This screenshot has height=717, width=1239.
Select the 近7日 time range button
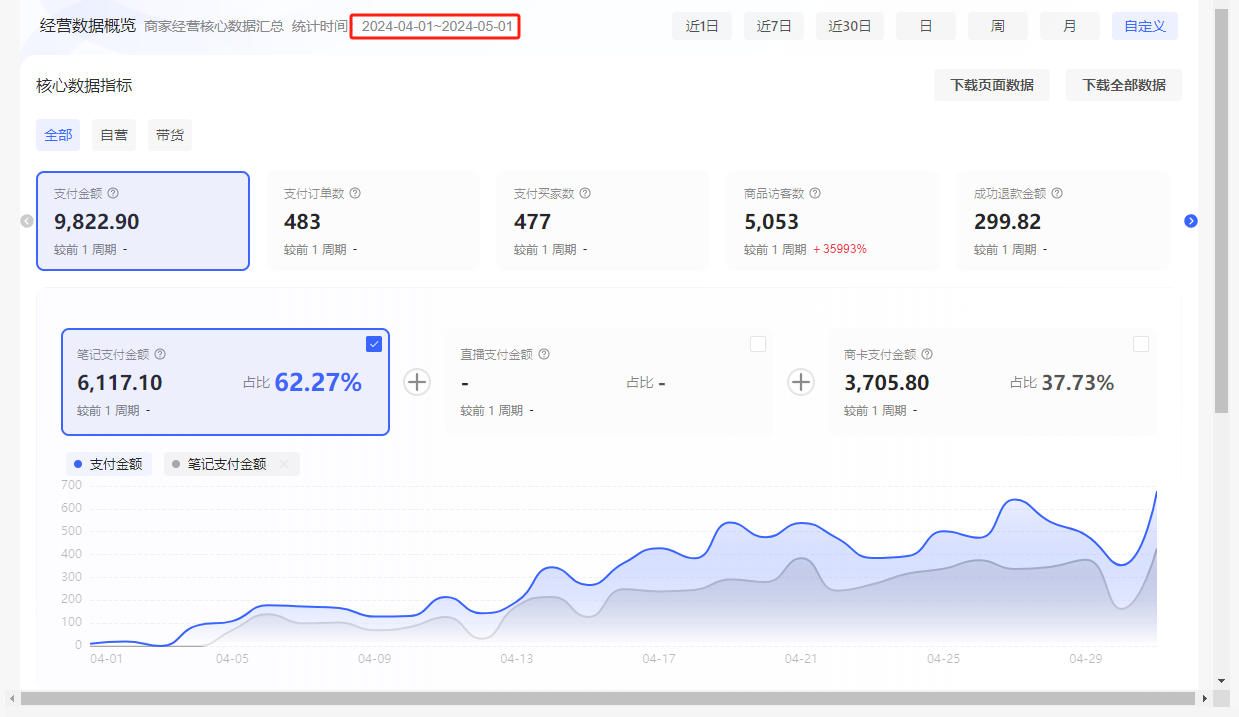coord(774,26)
